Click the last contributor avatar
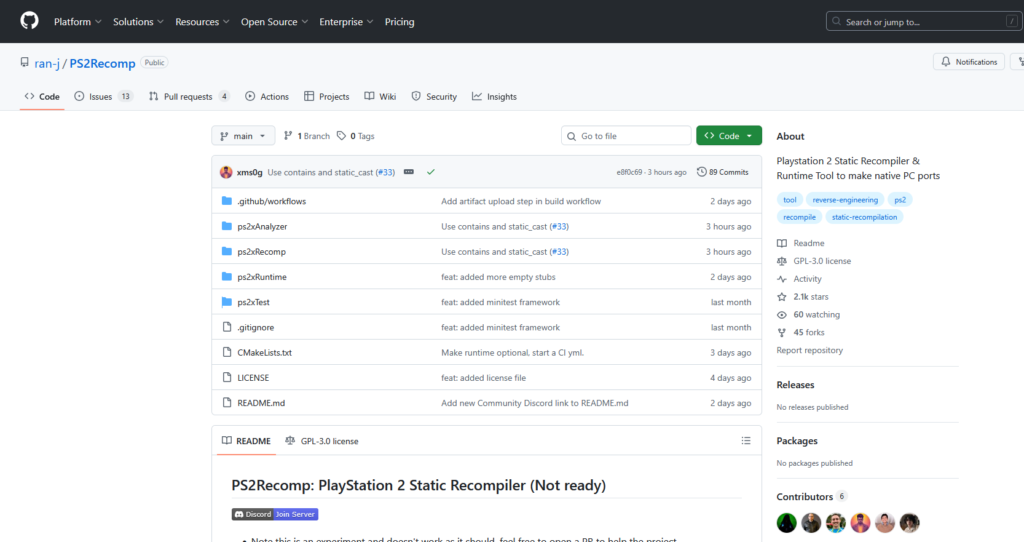Image resolution: width=1024 pixels, height=542 pixels. [910, 522]
